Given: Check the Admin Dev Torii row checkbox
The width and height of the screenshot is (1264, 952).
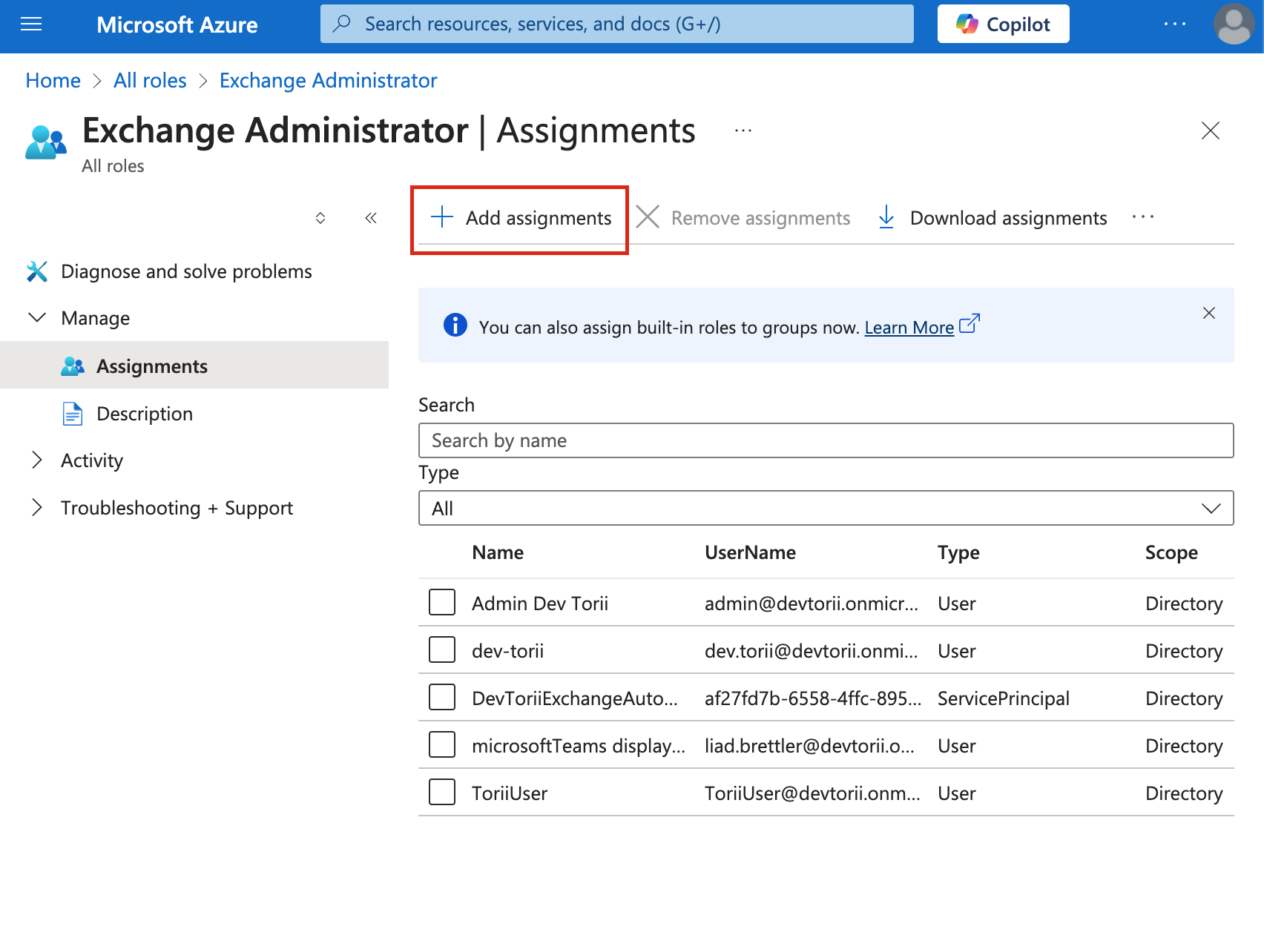Looking at the screenshot, I should click(x=442, y=602).
